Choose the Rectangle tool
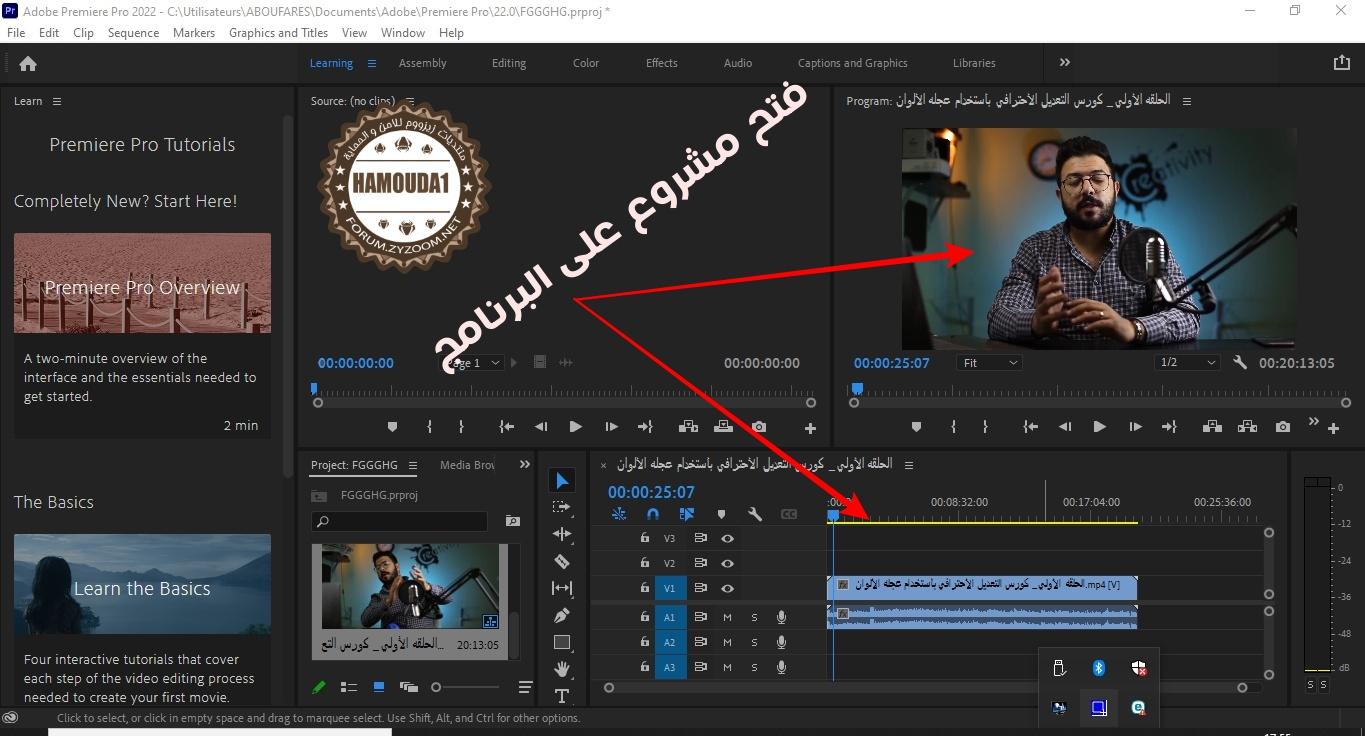This screenshot has height=736, width=1365. [x=562, y=642]
